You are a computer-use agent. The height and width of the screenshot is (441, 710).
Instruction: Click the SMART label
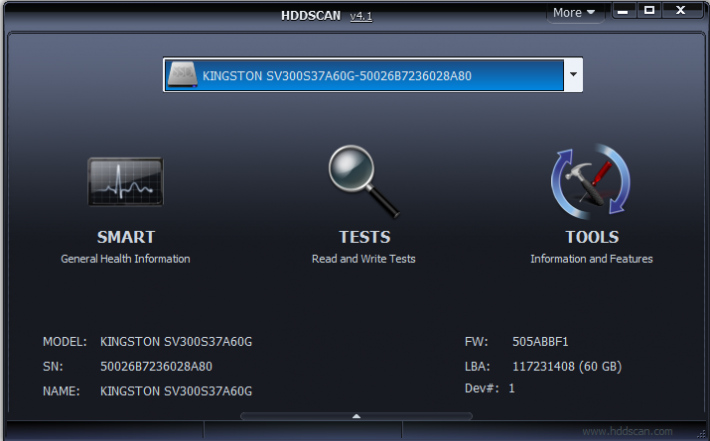pos(126,237)
